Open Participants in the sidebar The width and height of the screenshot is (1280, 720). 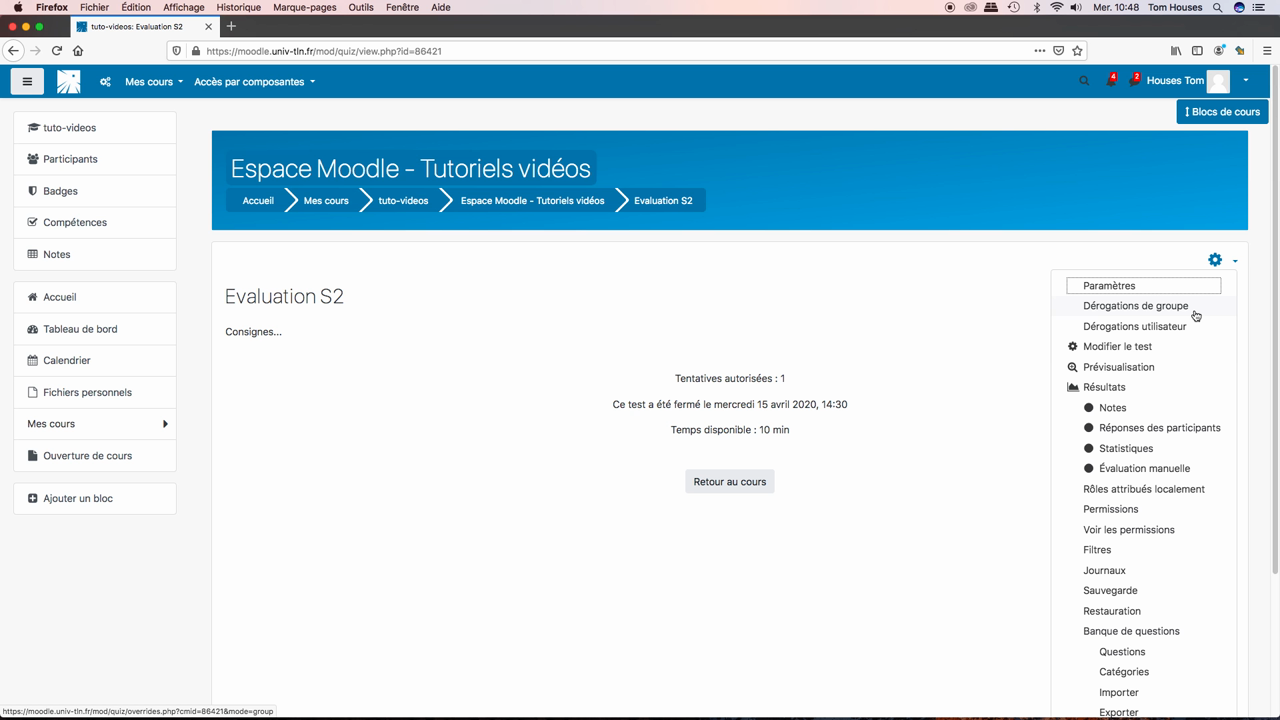[x=70, y=159]
